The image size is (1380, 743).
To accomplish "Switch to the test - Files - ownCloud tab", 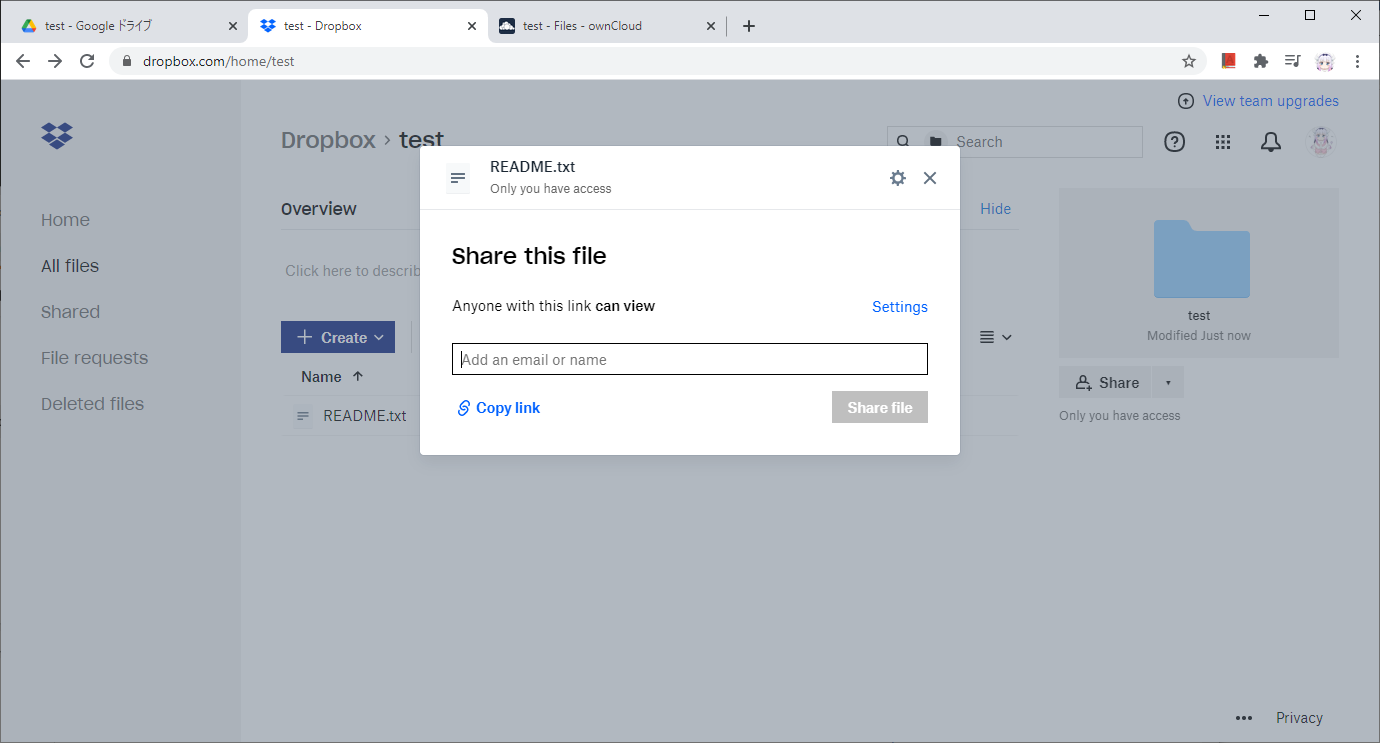I will coord(607,26).
